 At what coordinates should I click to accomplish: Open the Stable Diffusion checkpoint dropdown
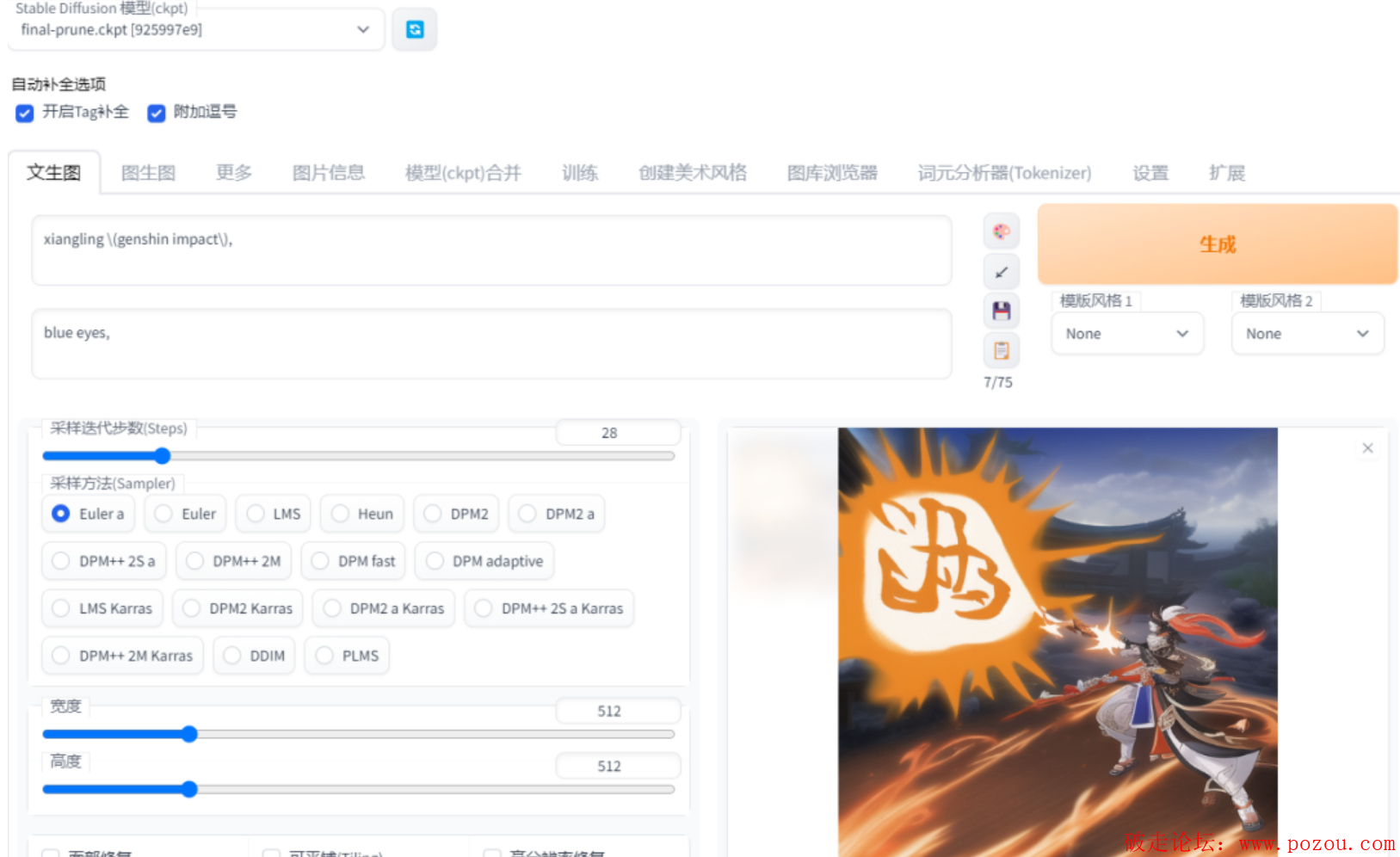(x=196, y=29)
